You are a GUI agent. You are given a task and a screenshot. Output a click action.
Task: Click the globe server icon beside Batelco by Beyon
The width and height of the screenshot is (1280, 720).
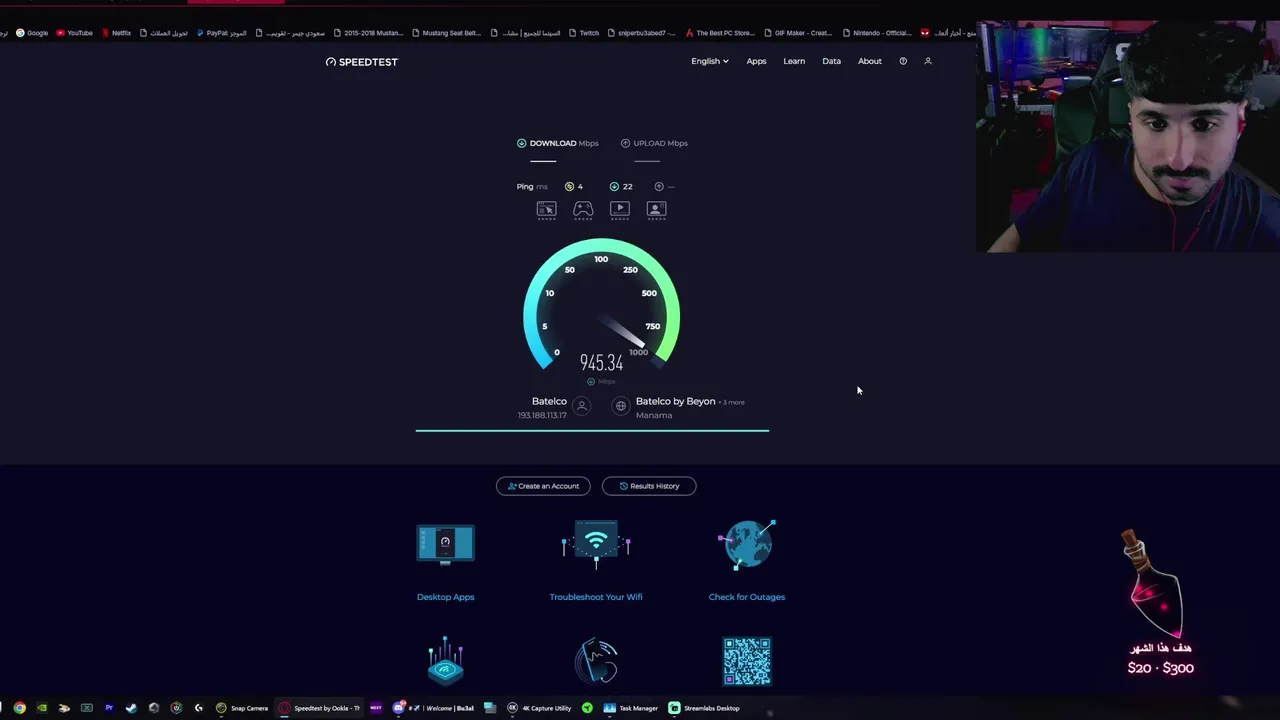[621, 406]
